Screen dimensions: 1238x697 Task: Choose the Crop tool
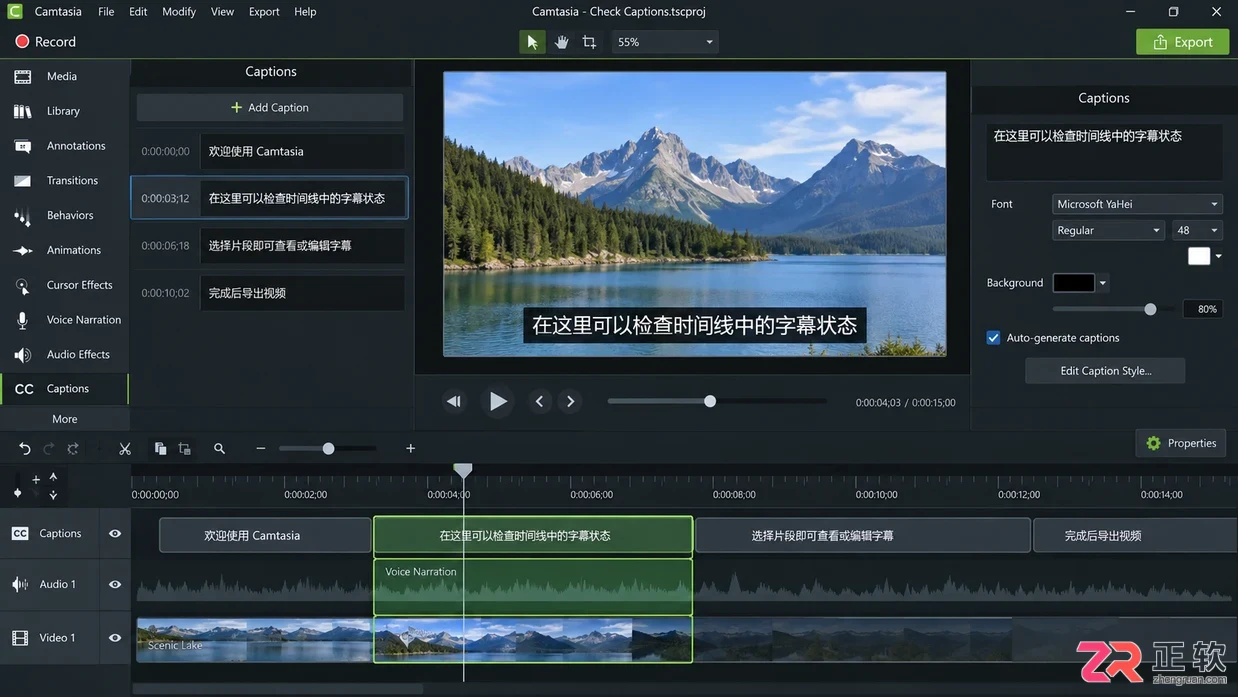(x=589, y=42)
